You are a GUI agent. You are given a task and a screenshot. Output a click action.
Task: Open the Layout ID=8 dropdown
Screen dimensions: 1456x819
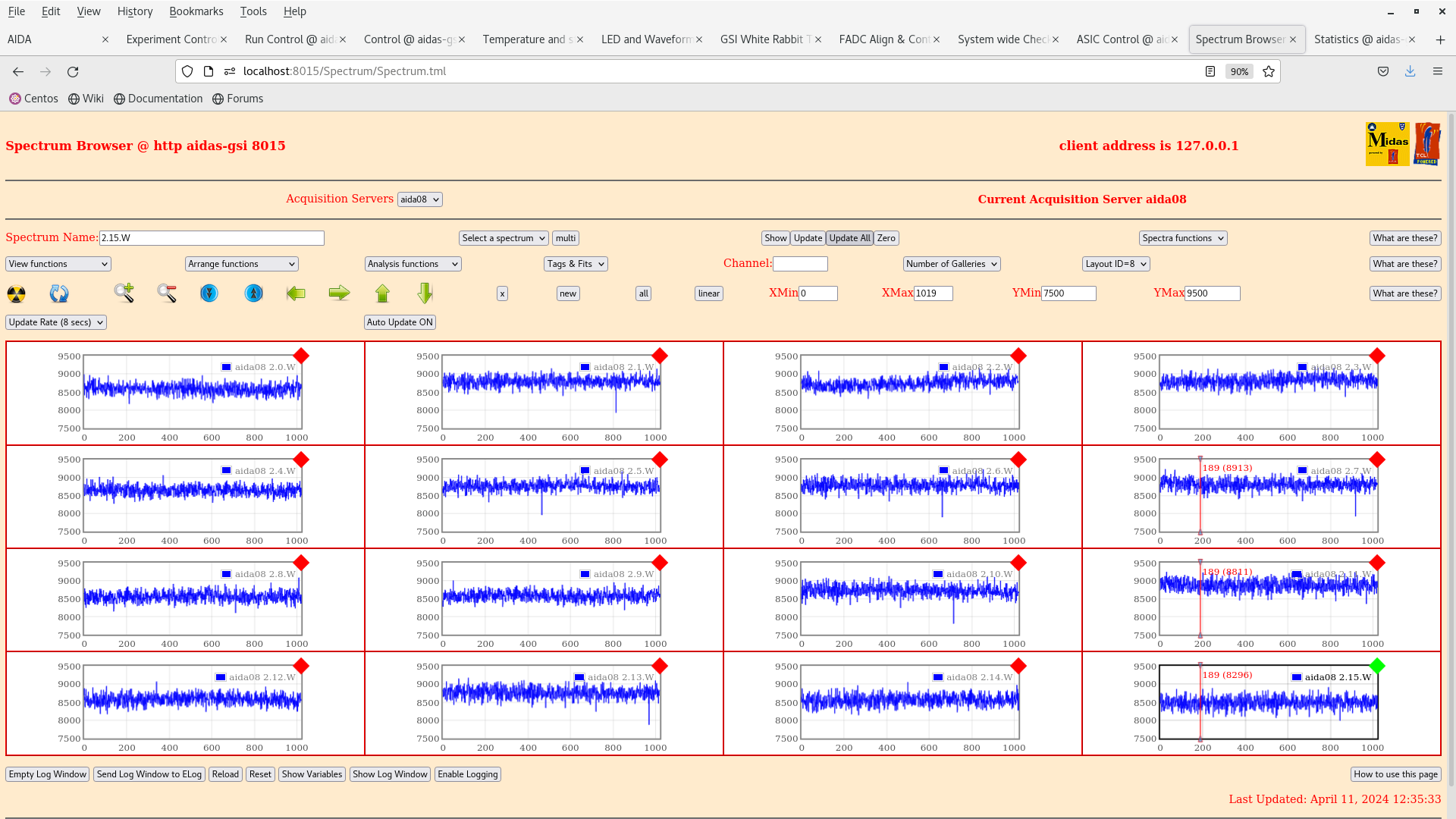(x=1116, y=264)
